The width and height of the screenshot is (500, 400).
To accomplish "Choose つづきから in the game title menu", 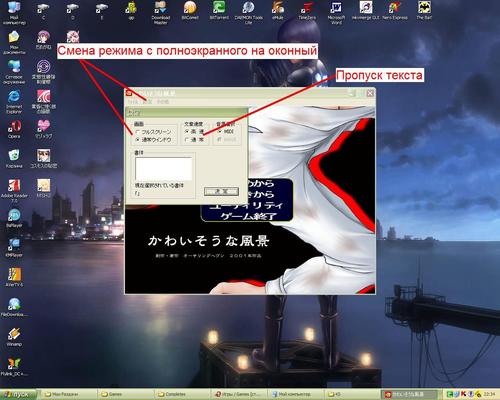I will (x=261, y=194).
